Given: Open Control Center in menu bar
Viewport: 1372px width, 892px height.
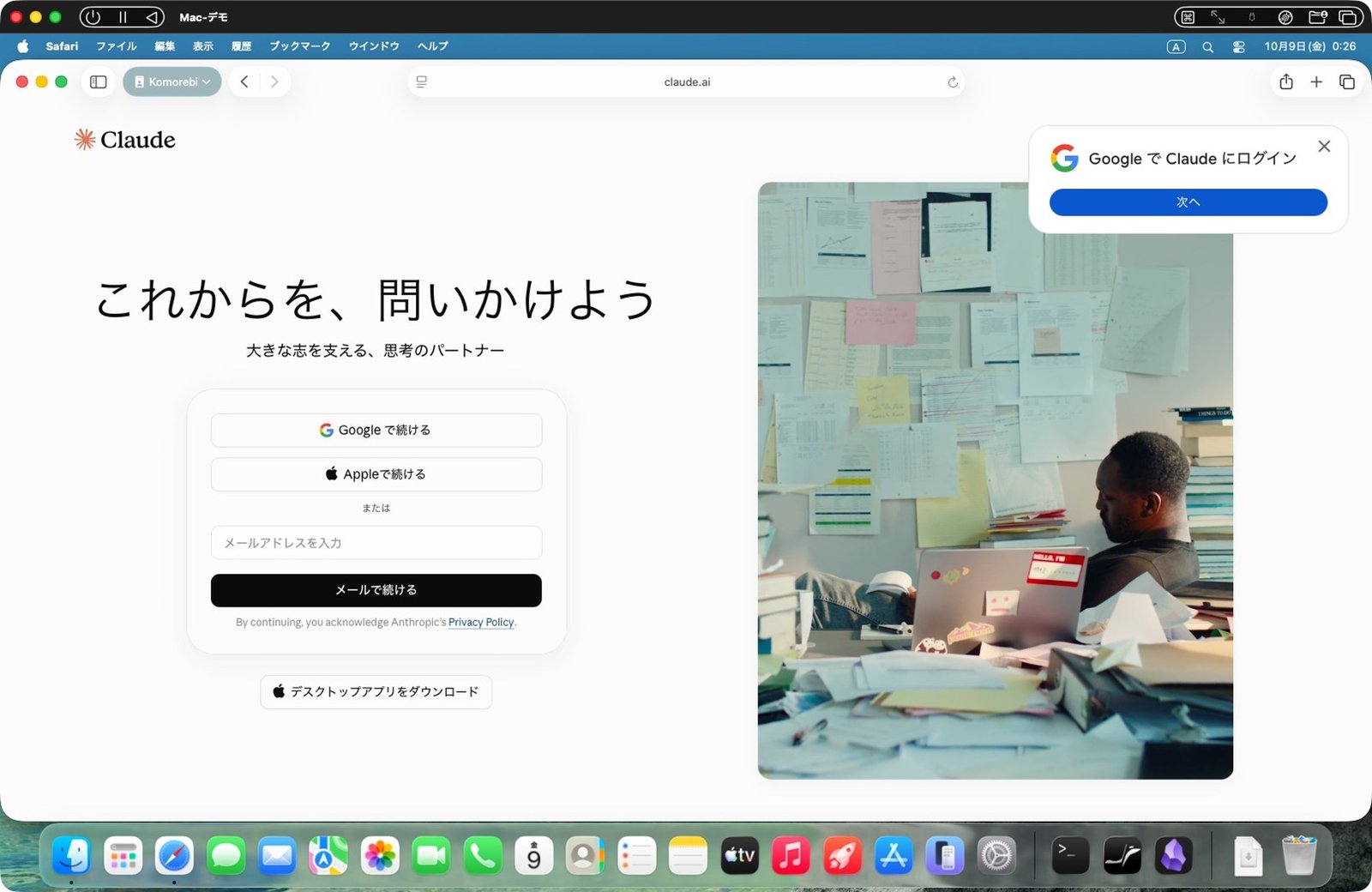Looking at the screenshot, I should [x=1239, y=47].
